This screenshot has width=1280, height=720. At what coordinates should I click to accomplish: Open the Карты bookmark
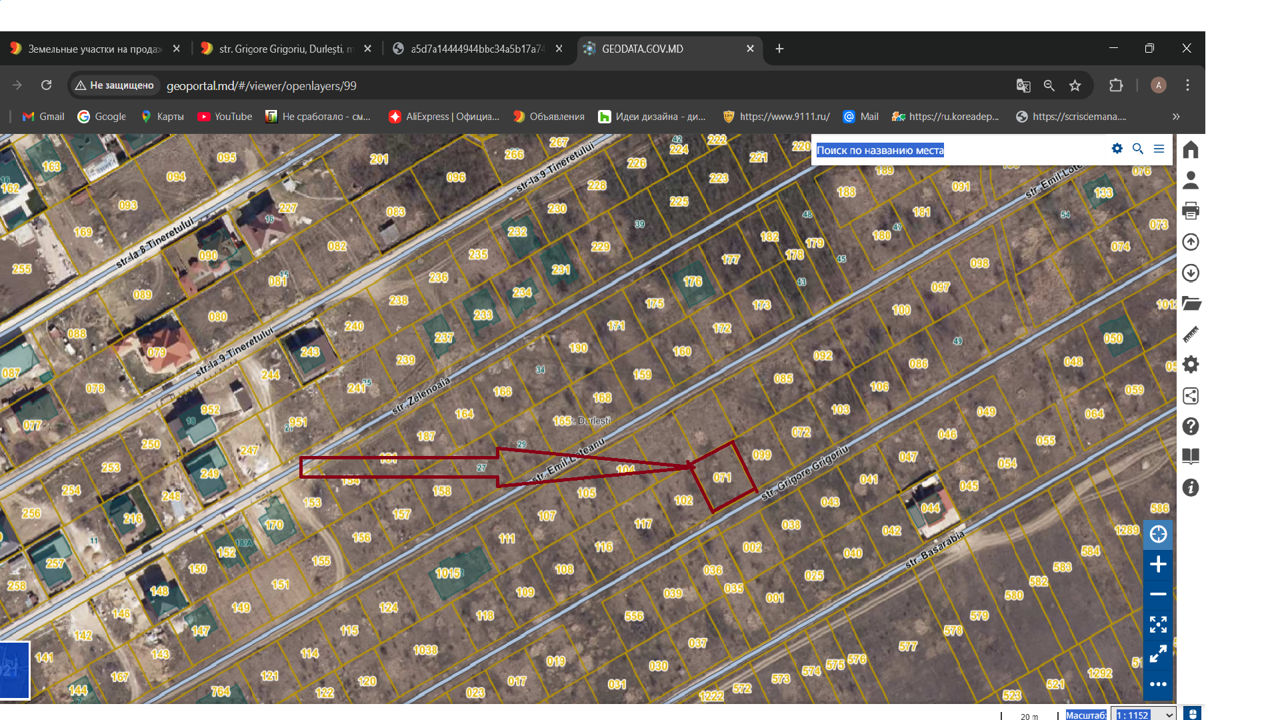pyautogui.click(x=162, y=117)
